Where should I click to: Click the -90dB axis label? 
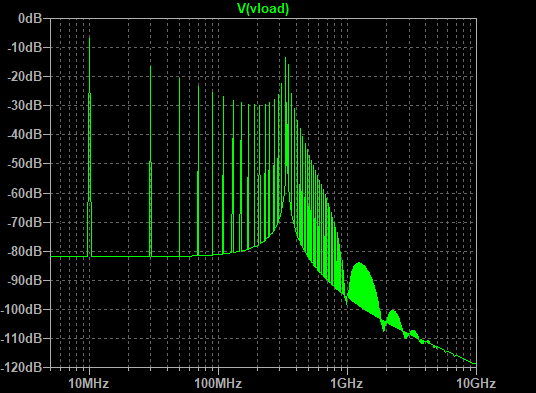point(25,280)
